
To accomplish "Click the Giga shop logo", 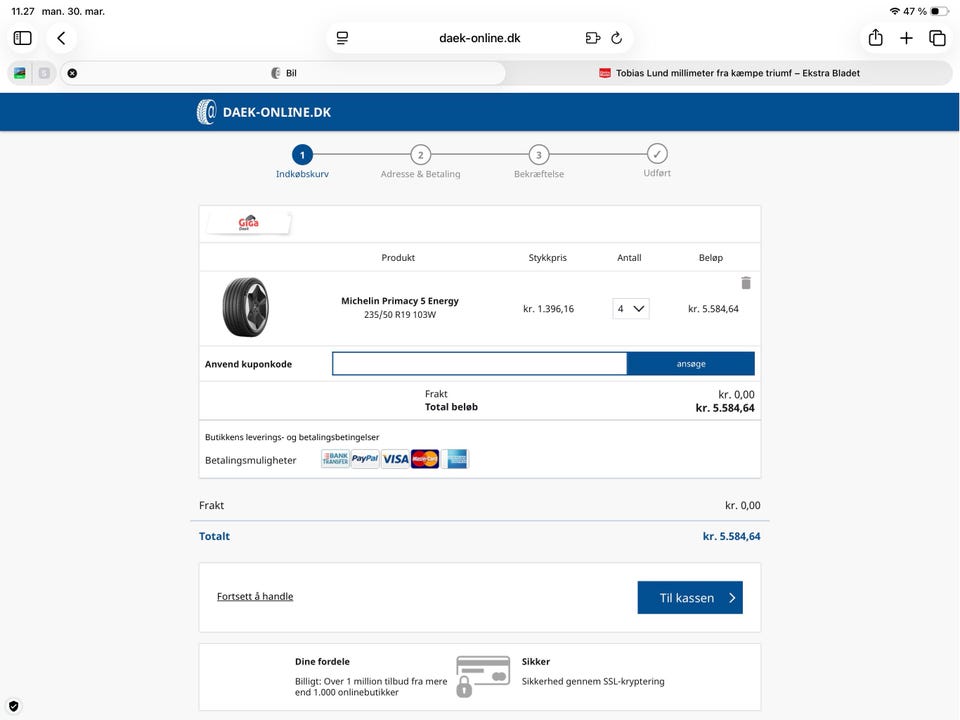I will pos(249,223).
